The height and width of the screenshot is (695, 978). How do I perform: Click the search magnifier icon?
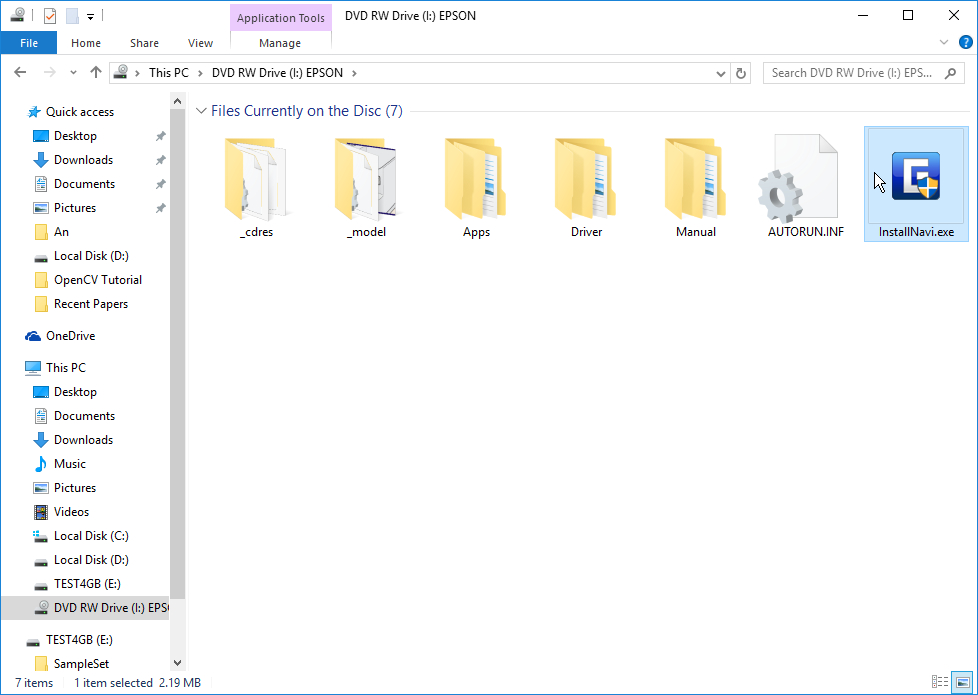pyautogui.click(x=950, y=73)
